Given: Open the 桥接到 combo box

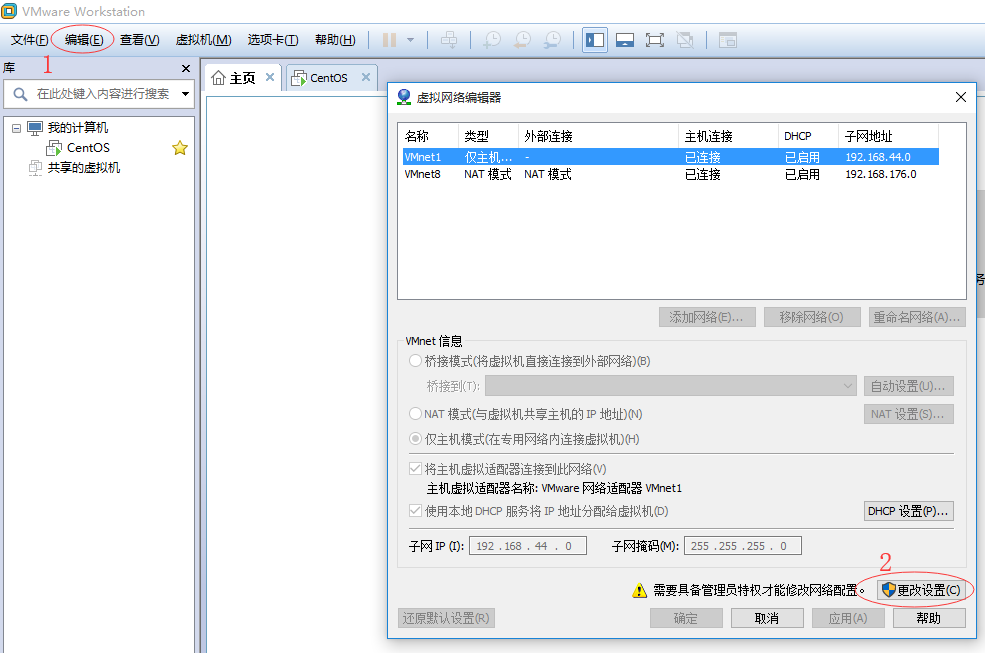Looking at the screenshot, I should [x=671, y=386].
